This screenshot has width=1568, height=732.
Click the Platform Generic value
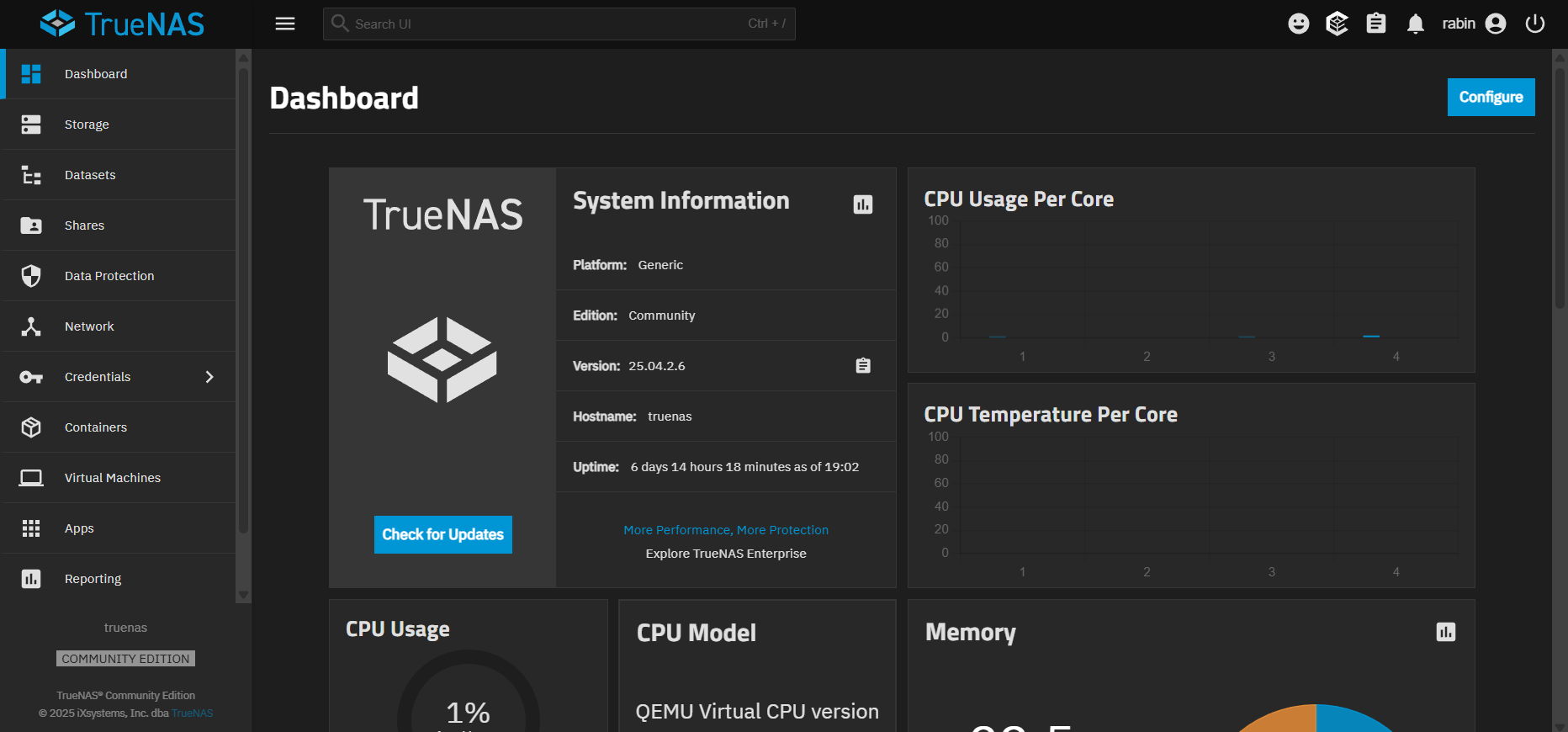pyautogui.click(x=660, y=265)
